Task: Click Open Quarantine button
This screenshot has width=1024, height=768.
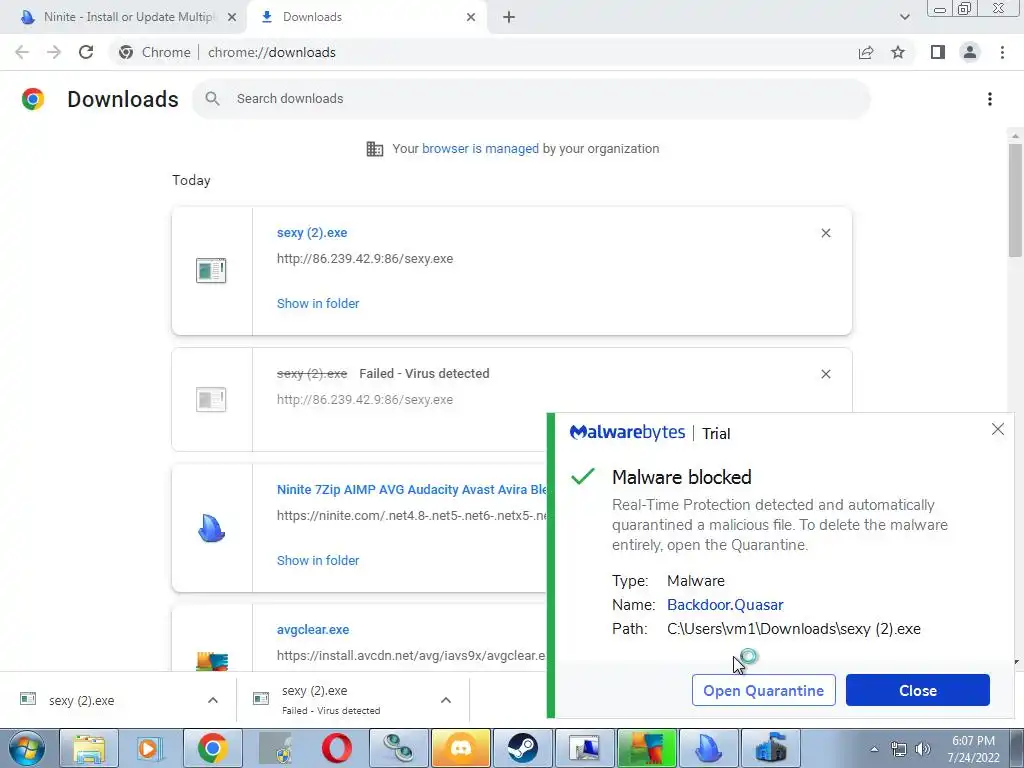Action: tap(763, 690)
